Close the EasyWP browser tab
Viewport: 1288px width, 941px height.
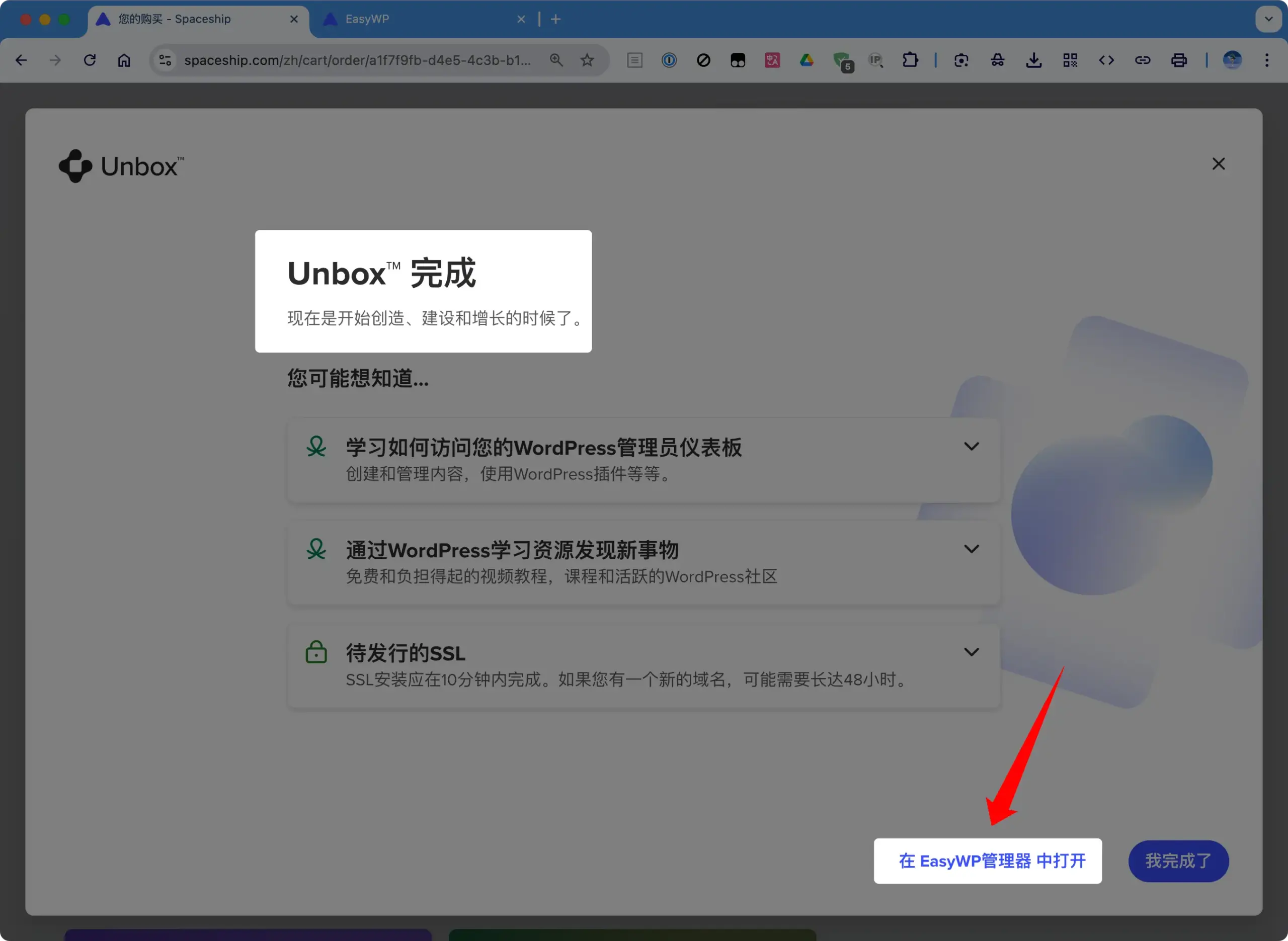[521, 20]
